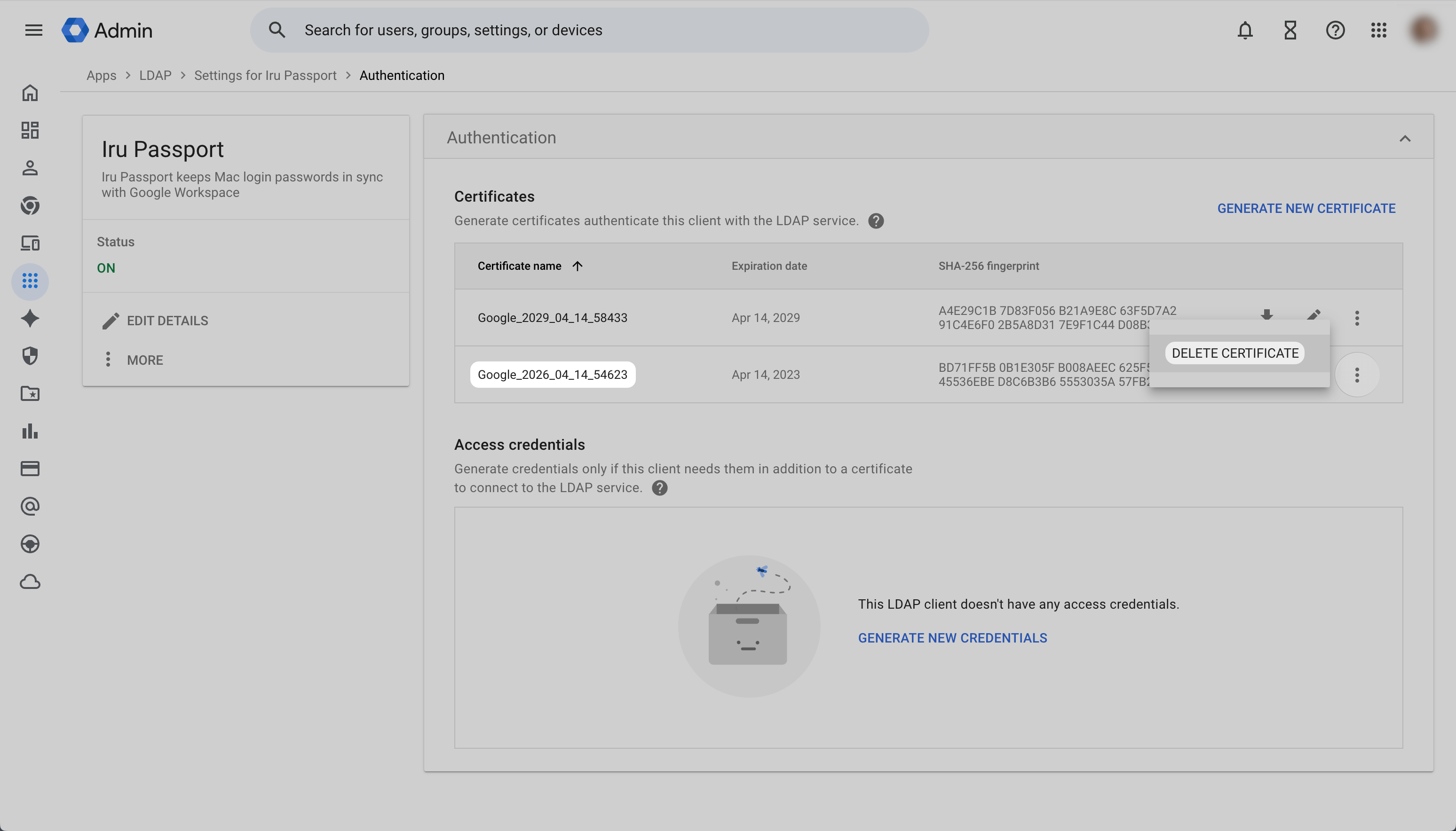
Task: Select Google_2029_04_14_58433 certificate name
Action: (552, 318)
